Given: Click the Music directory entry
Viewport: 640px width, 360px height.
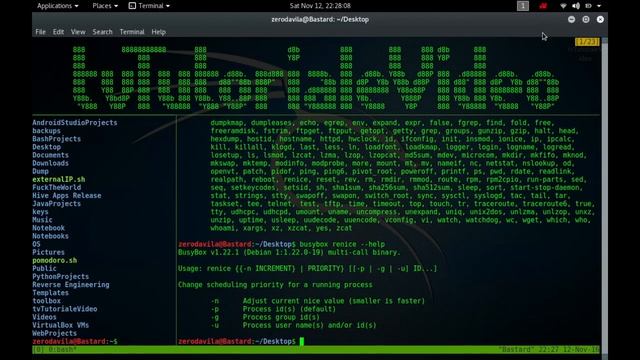Looking at the screenshot, I should (x=42, y=220).
